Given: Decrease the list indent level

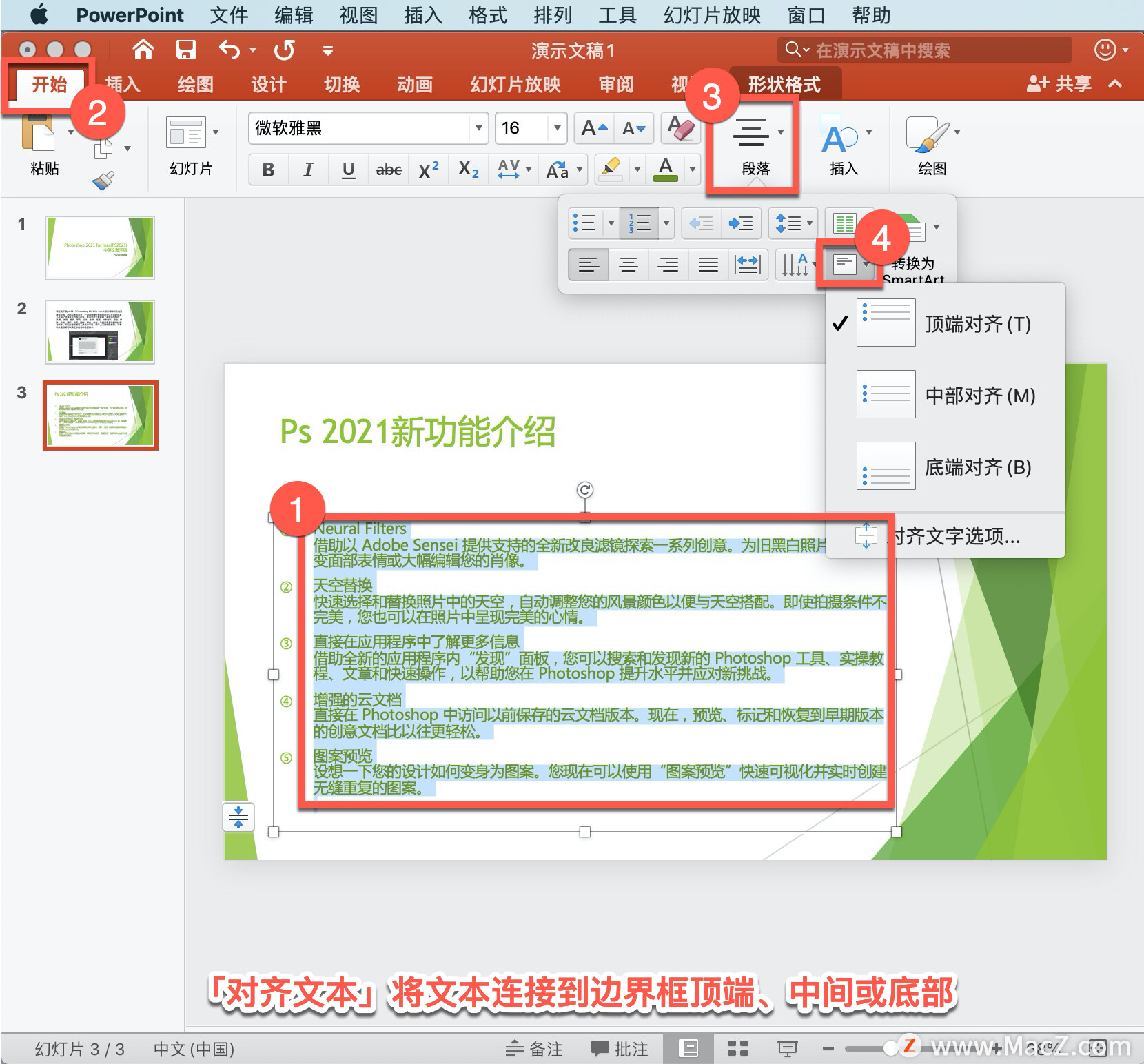Looking at the screenshot, I should tap(702, 223).
